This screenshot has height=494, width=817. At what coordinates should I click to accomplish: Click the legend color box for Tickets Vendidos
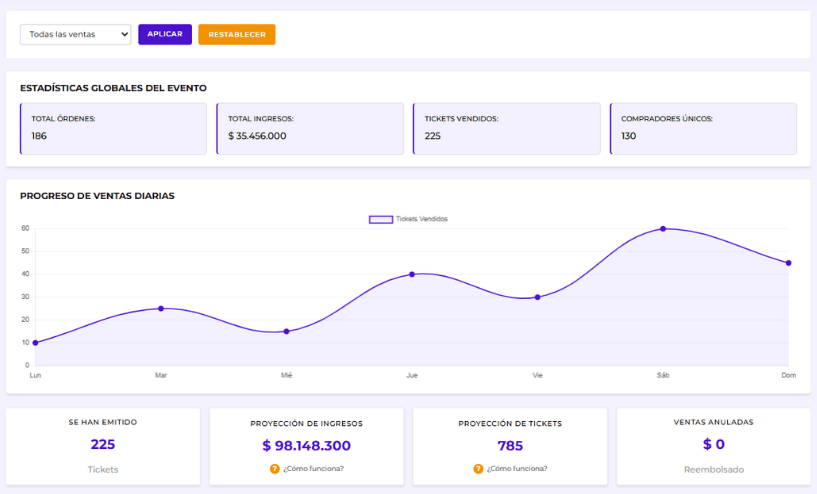(x=381, y=219)
